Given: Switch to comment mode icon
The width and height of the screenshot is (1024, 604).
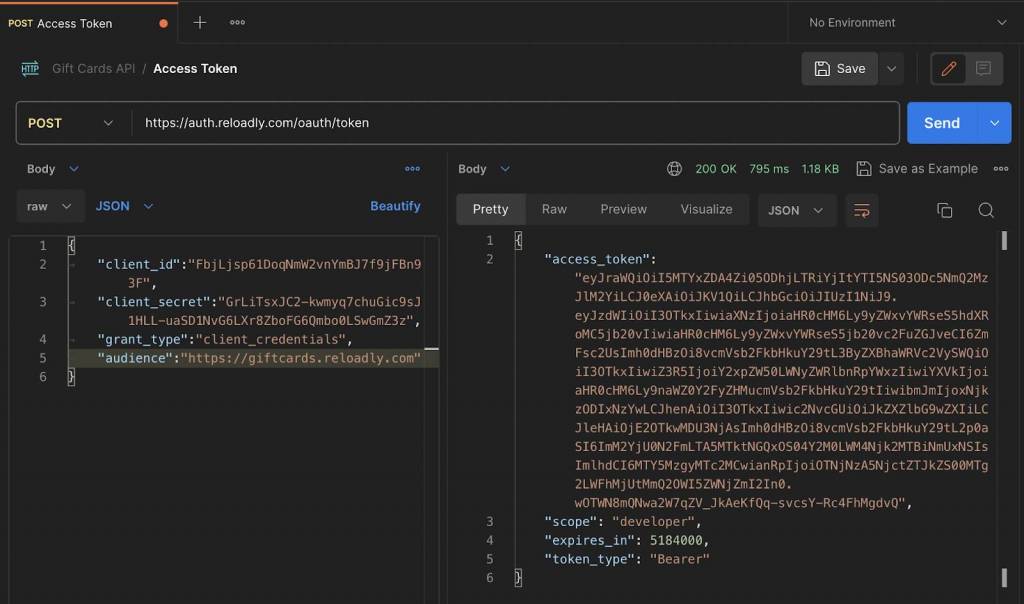Looking at the screenshot, I should click(x=983, y=68).
